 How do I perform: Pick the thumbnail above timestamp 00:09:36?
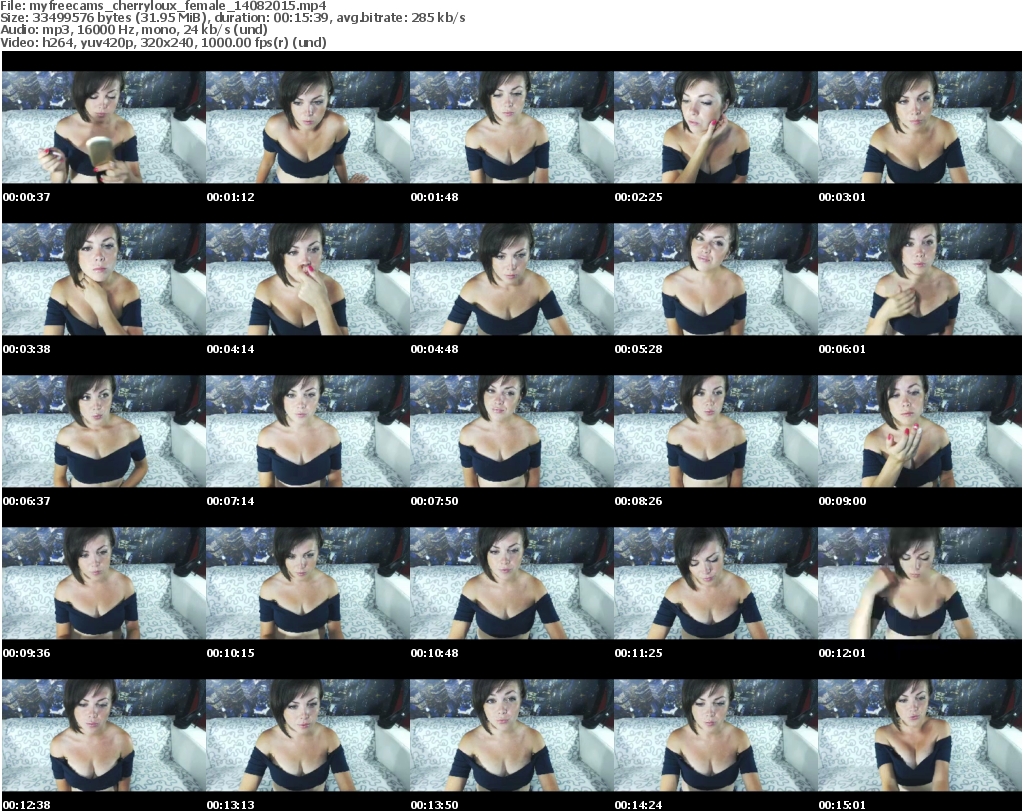[104, 583]
